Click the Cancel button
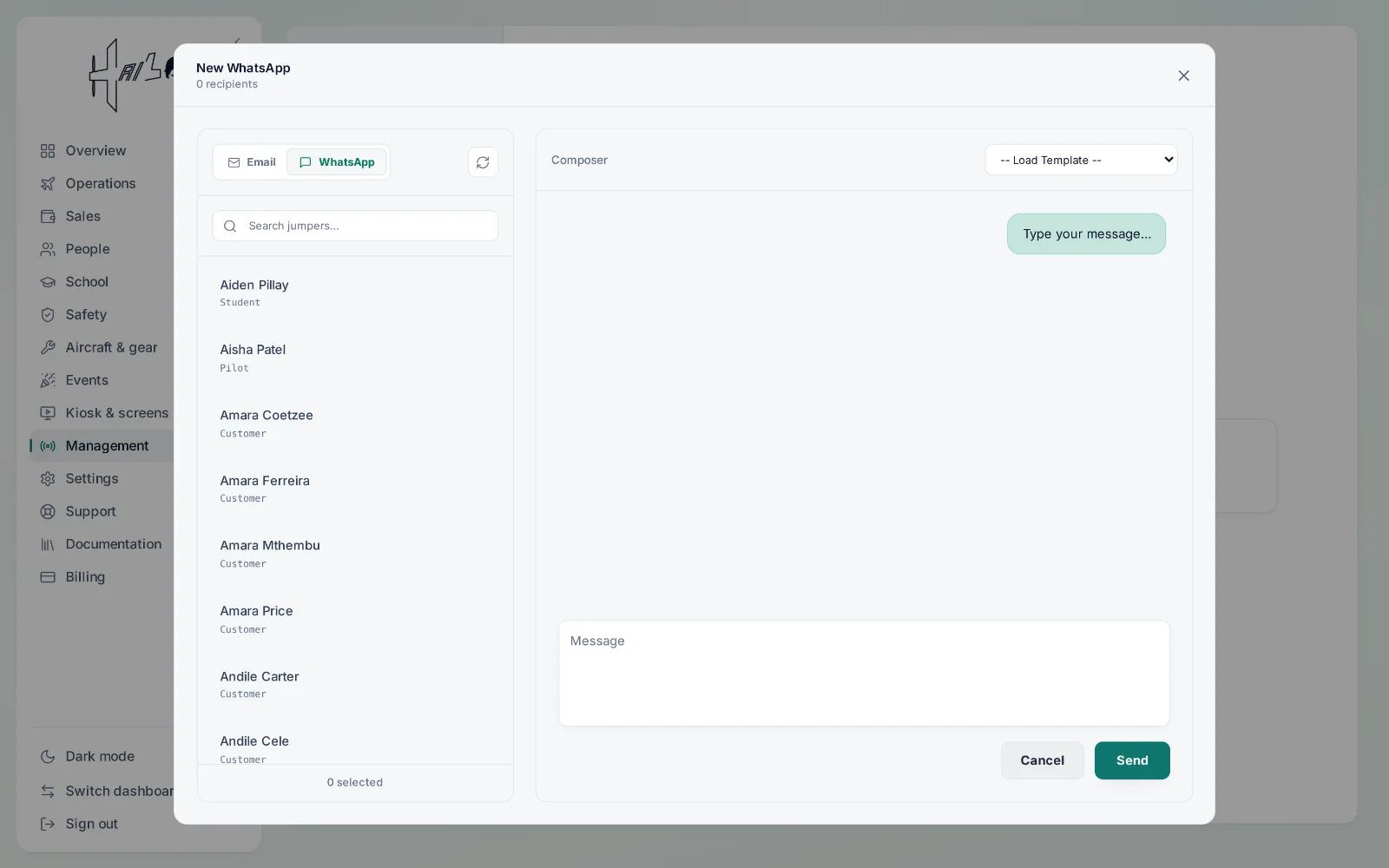The width and height of the screenshot is (1389, 868). 1042,760
